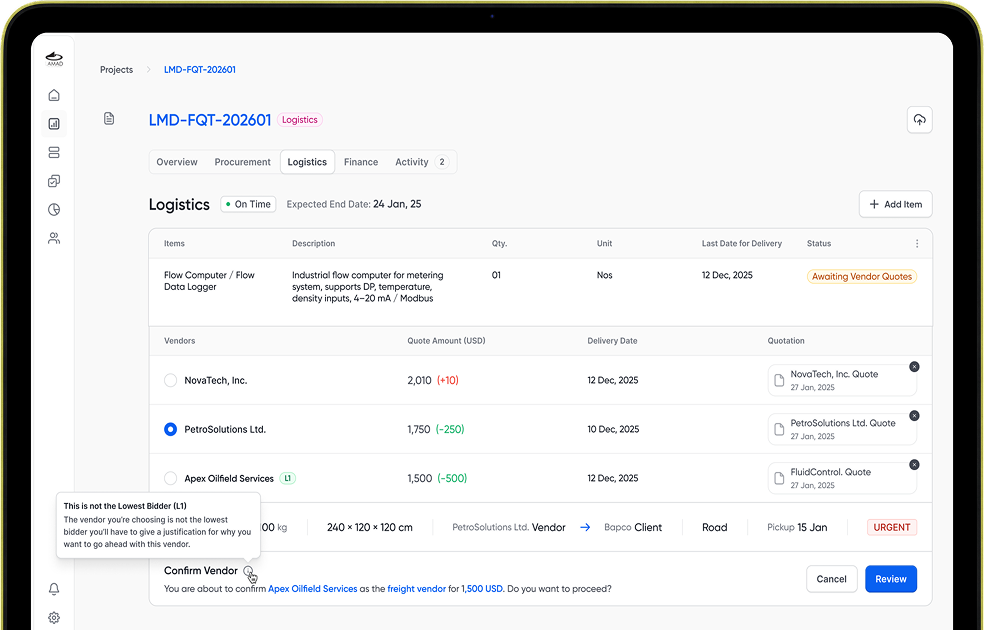Screen dimensions: 984x630
Task: Click the freight vendor link
Action: (x=417, y=589)
